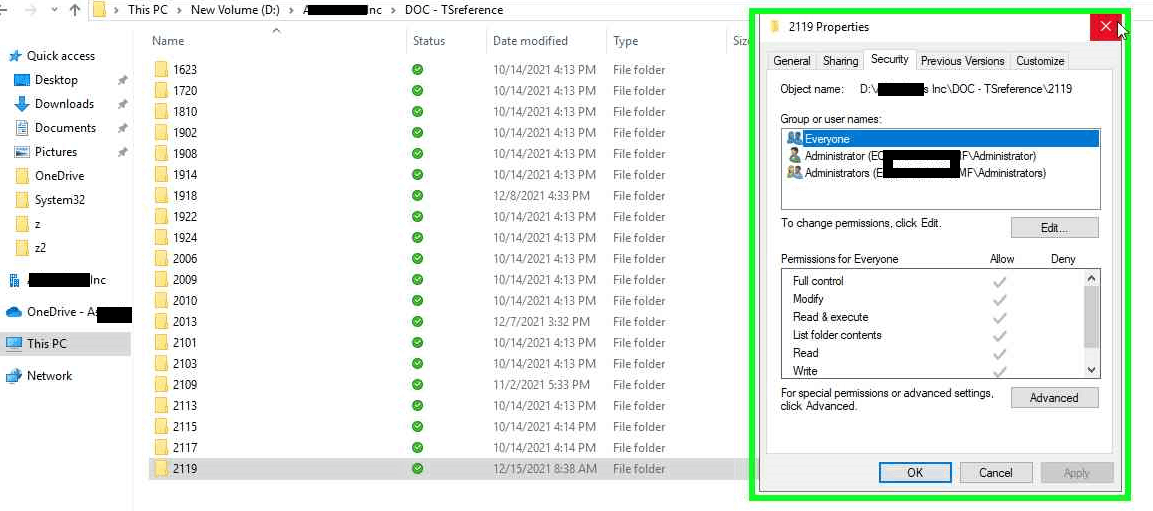Navigate up with the up arrow

[x=74, y=10]
